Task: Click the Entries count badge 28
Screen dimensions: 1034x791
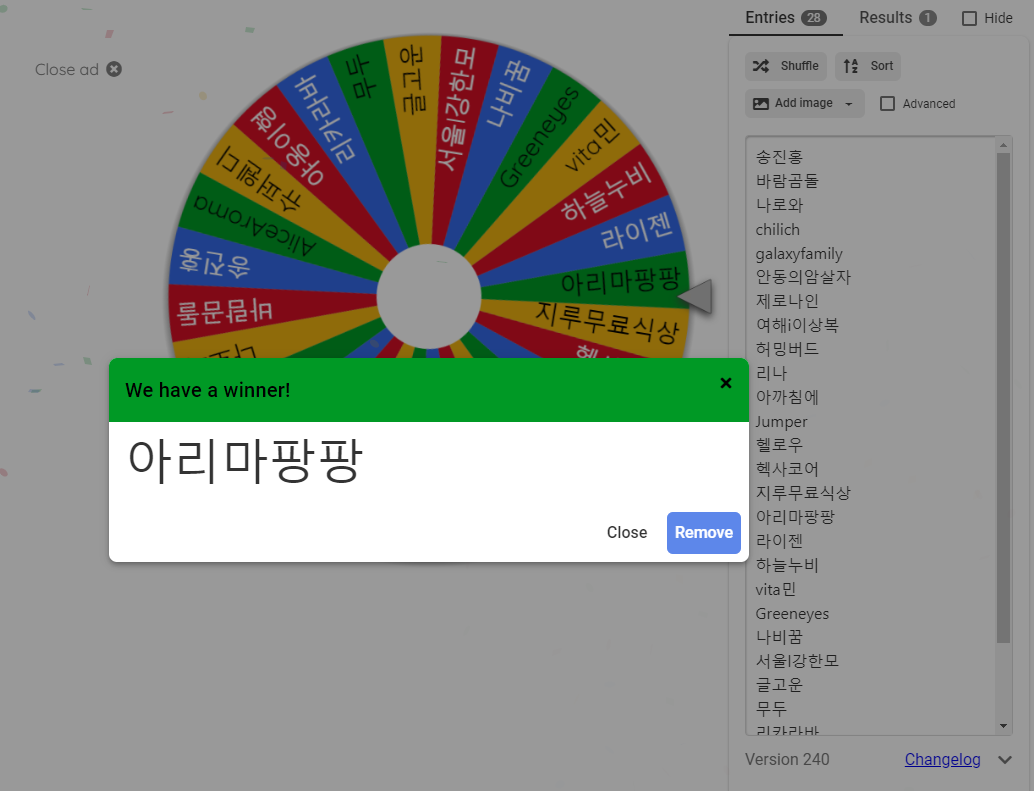Action: tap(814, 18)
